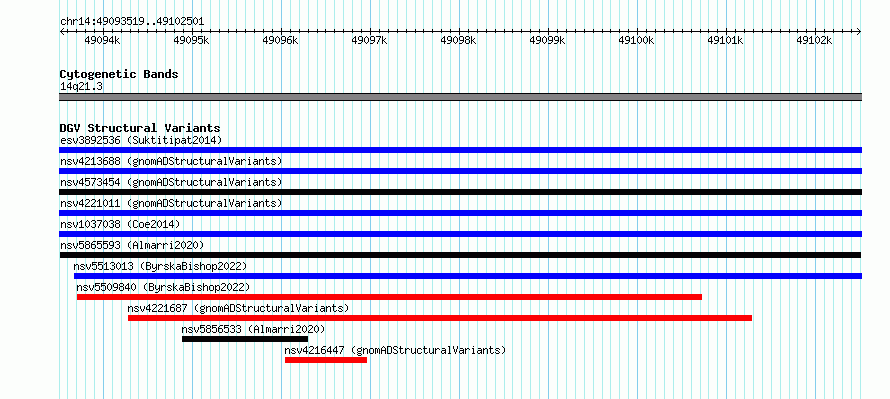The height and width of the screenshot is (399, 890).
Task: Open the nsv4213688 gnomAD variant label
Action: click(x=171, y=161)
